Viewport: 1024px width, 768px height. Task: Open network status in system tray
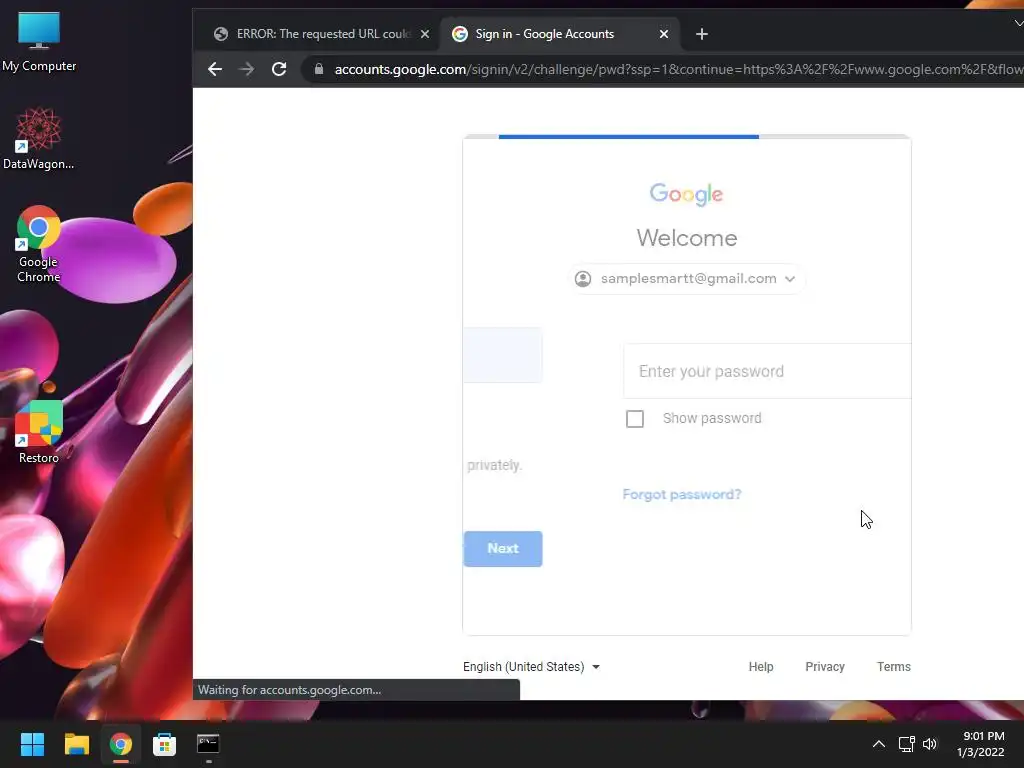(906, 744)
